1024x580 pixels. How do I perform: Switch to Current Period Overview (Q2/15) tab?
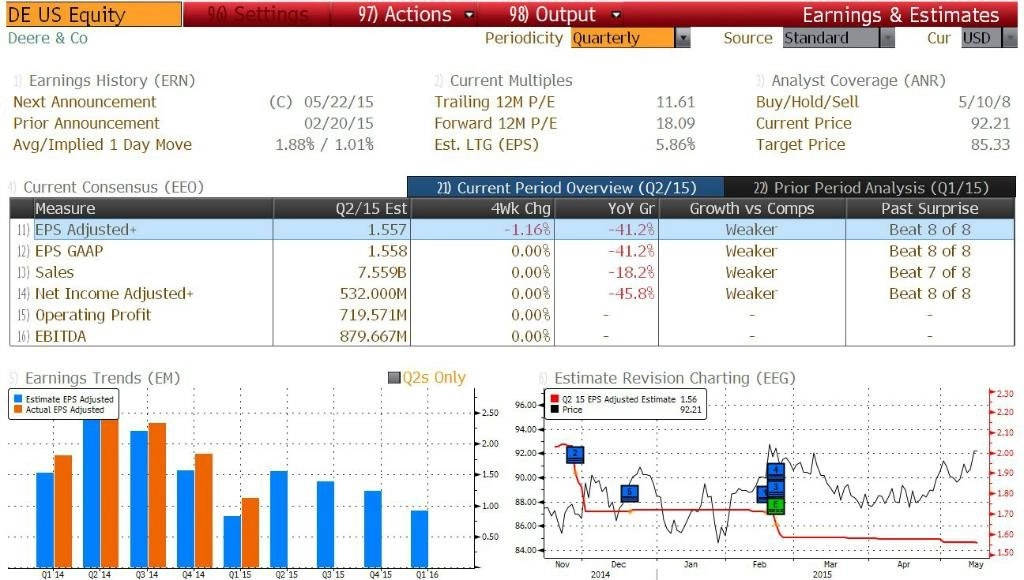(x=566, y=187)
